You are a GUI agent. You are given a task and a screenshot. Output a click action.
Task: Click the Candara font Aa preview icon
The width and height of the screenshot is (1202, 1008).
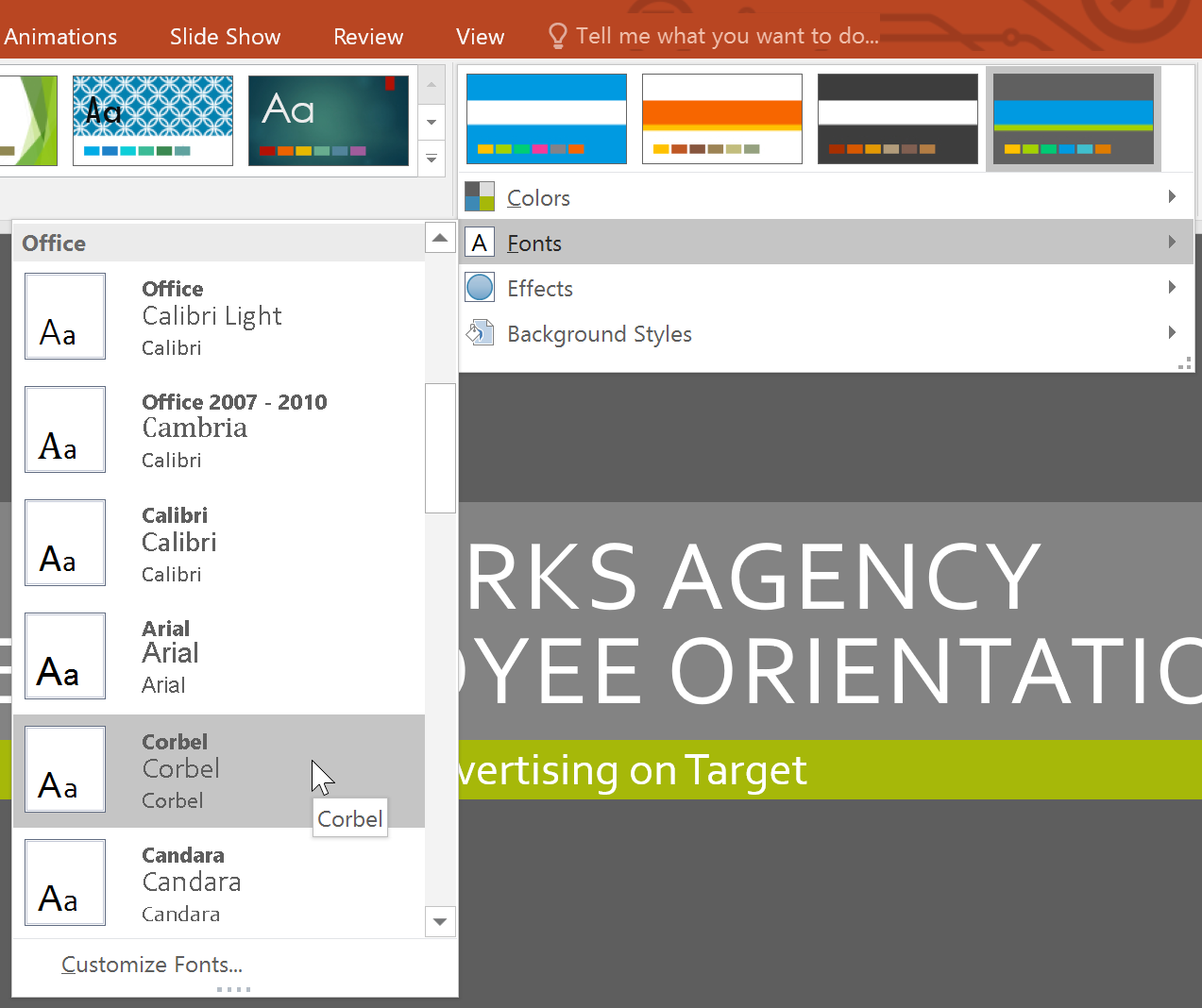coord(64,882)
